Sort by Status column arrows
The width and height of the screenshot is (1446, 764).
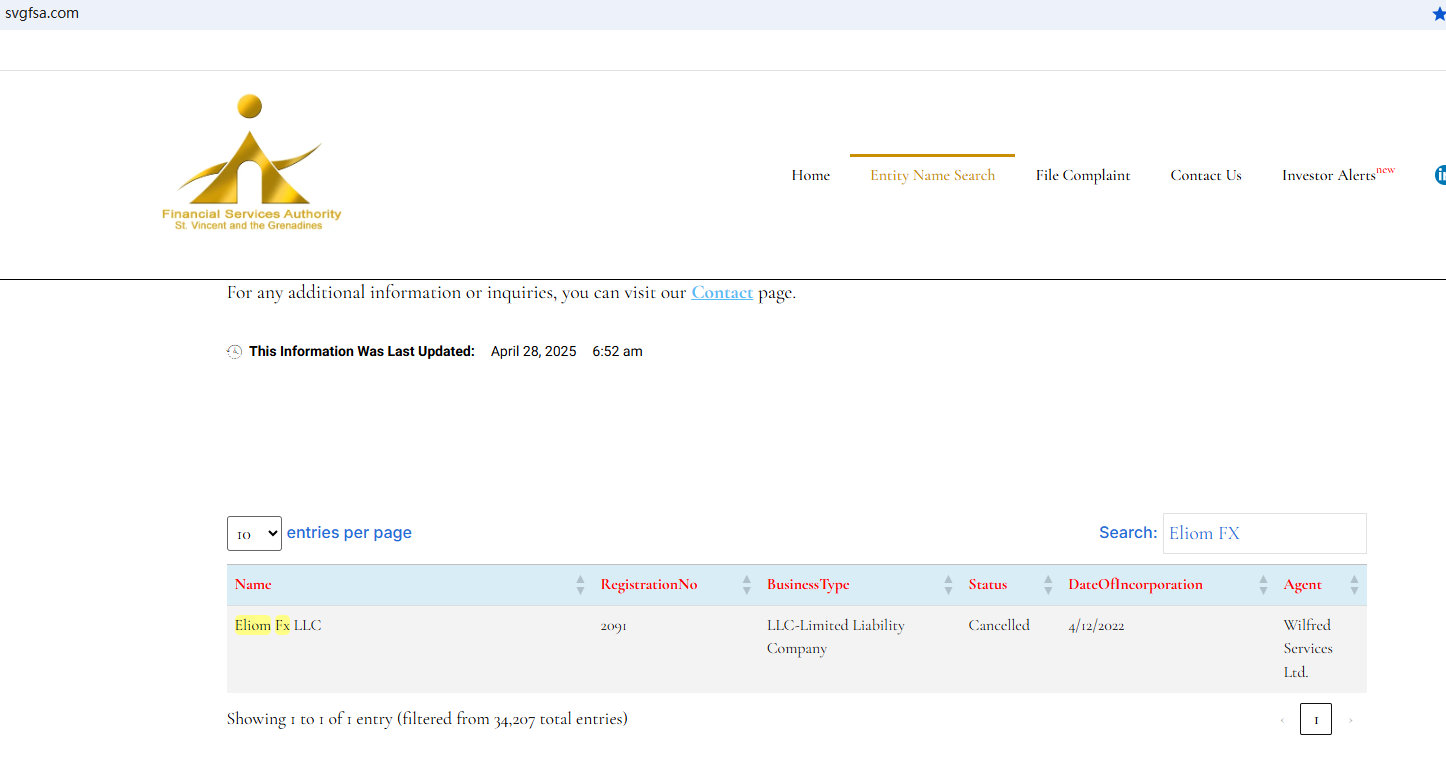(x=1048, y=585)
